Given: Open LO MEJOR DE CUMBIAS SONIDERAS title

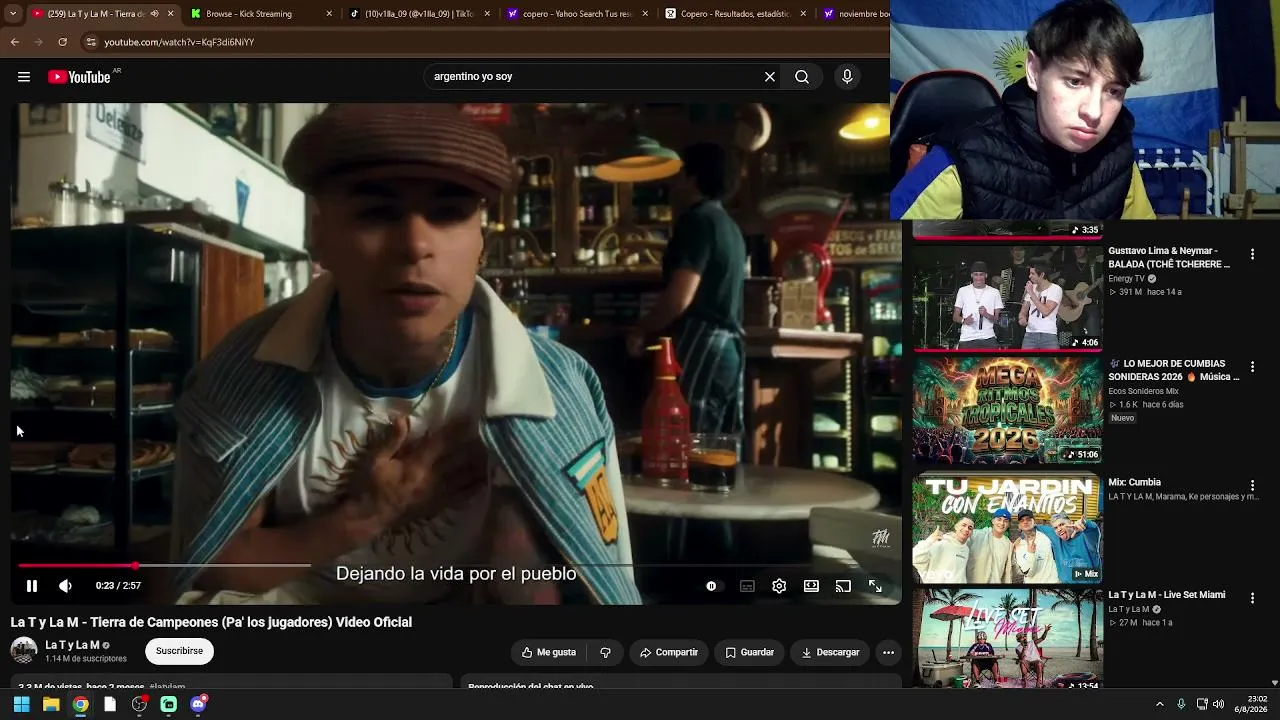Looking at the screenshot, I should [1174, 370].
